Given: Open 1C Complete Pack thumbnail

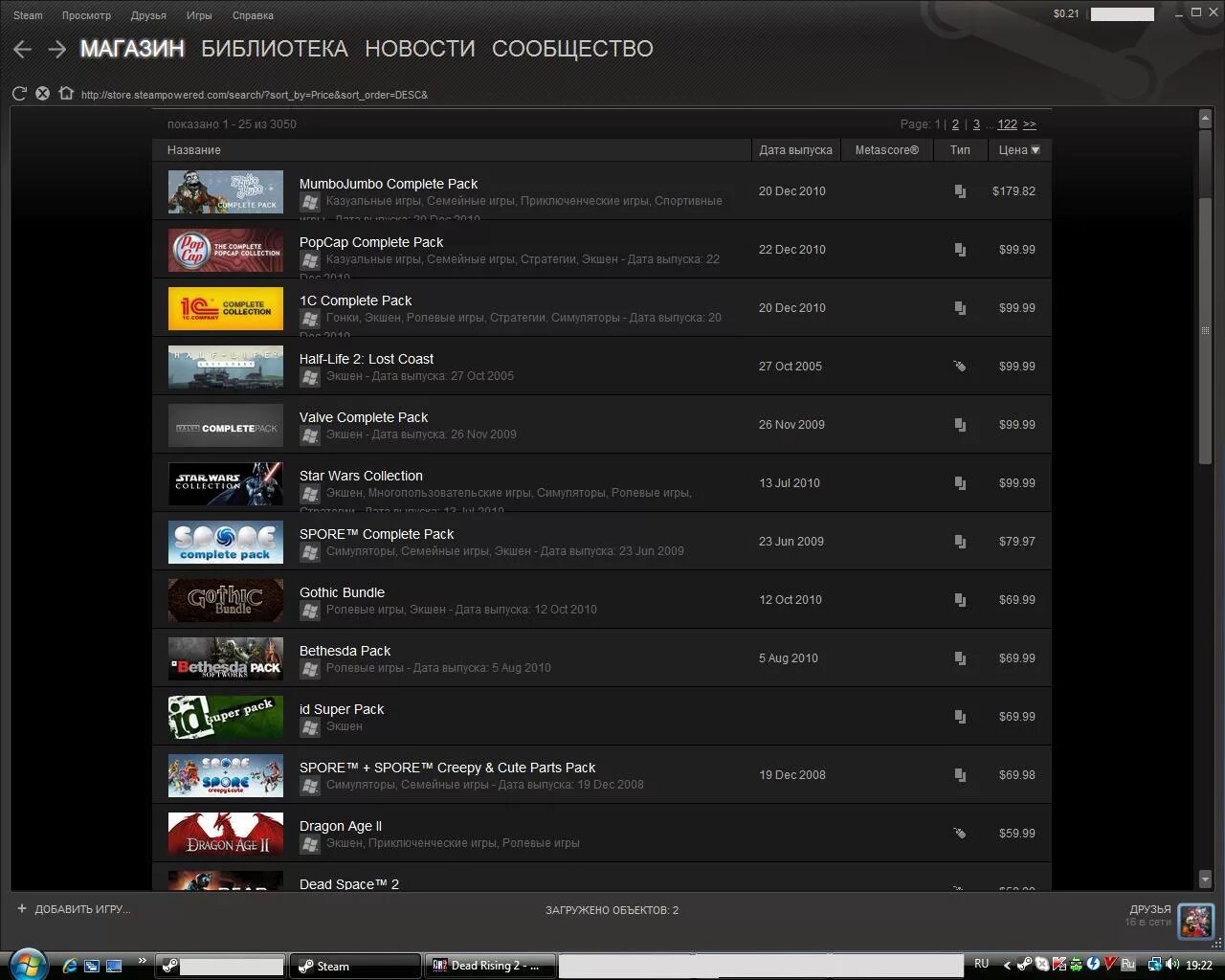Looking at the screenshot, I should 226,308.
